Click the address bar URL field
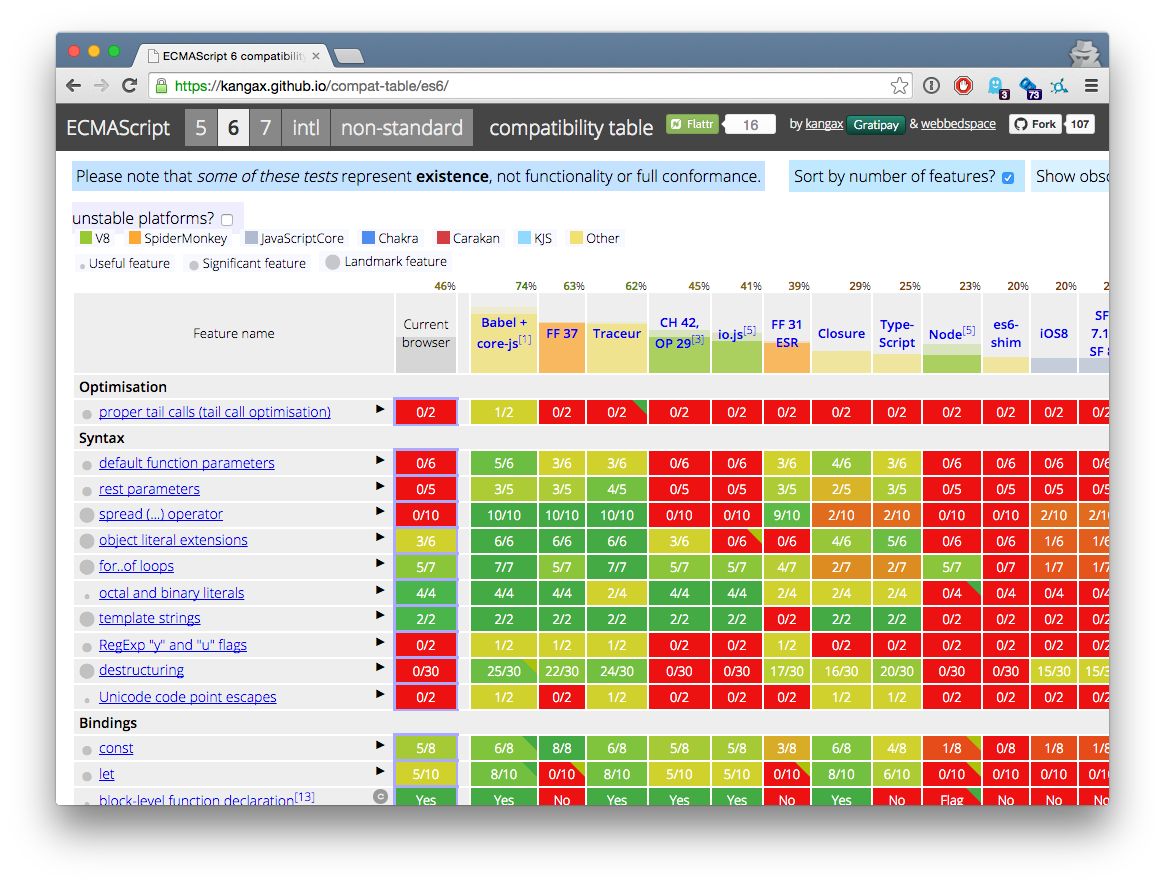The height and width of the screenshot is (885, 1165). (x=528, y=85)
